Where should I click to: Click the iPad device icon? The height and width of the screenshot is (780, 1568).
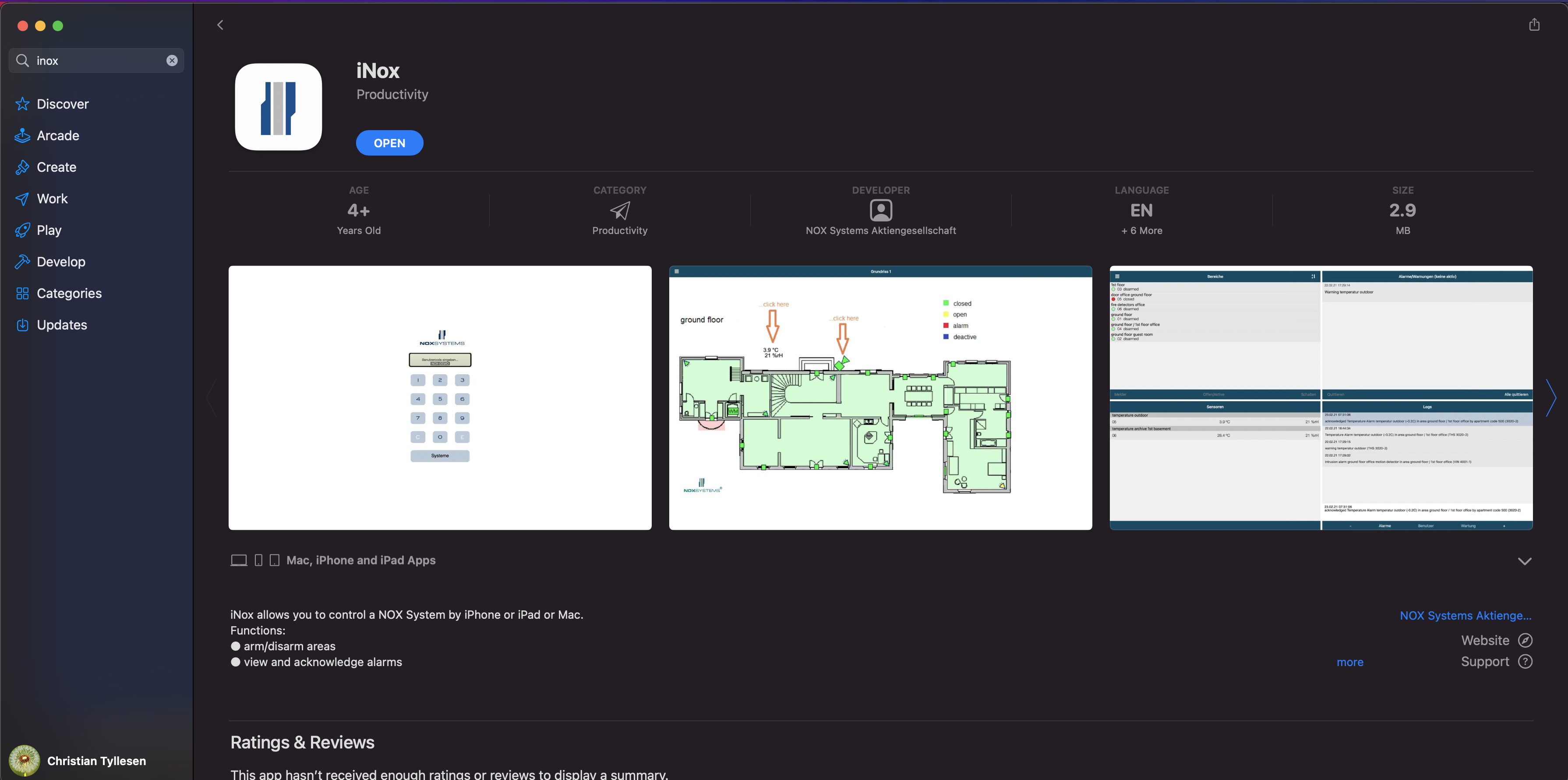click(x=275, y=560)
